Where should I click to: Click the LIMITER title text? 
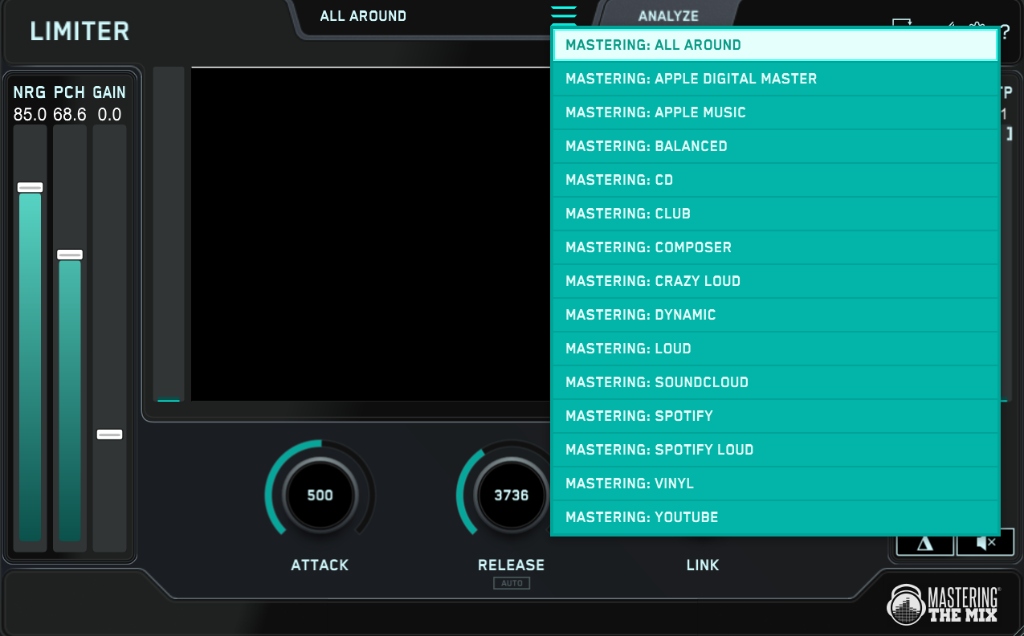80,31
